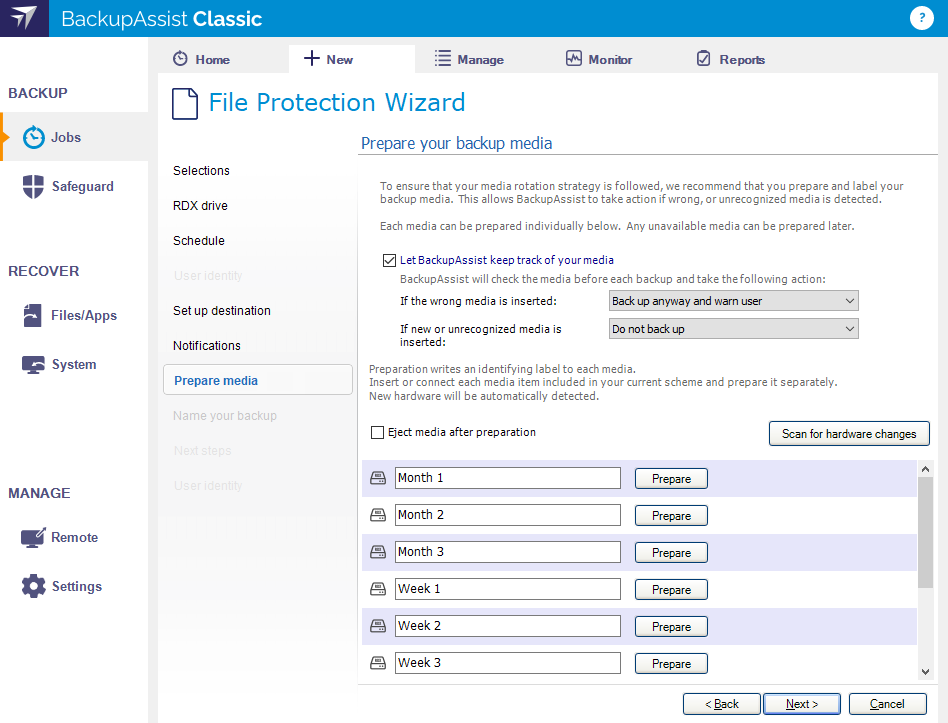Click the Week 2 label field

[508, 626]
